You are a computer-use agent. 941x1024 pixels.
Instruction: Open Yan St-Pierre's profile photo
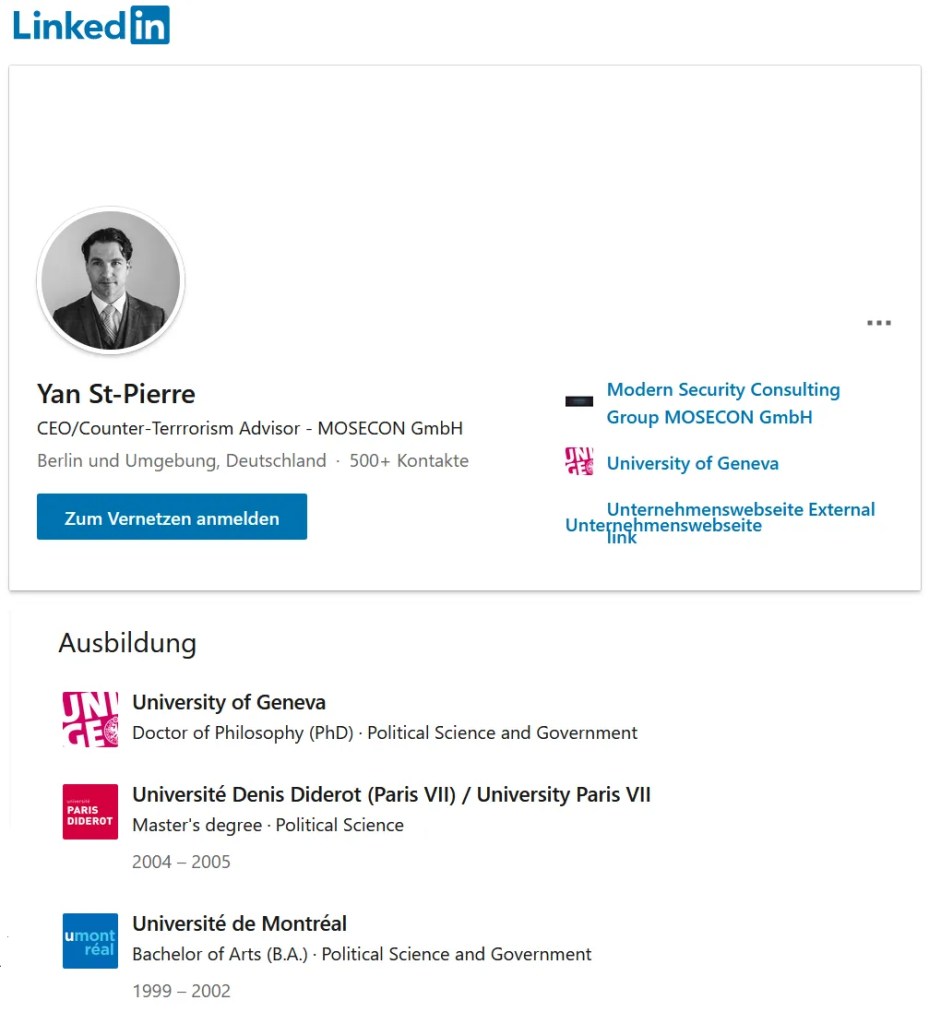coord(110,281)
